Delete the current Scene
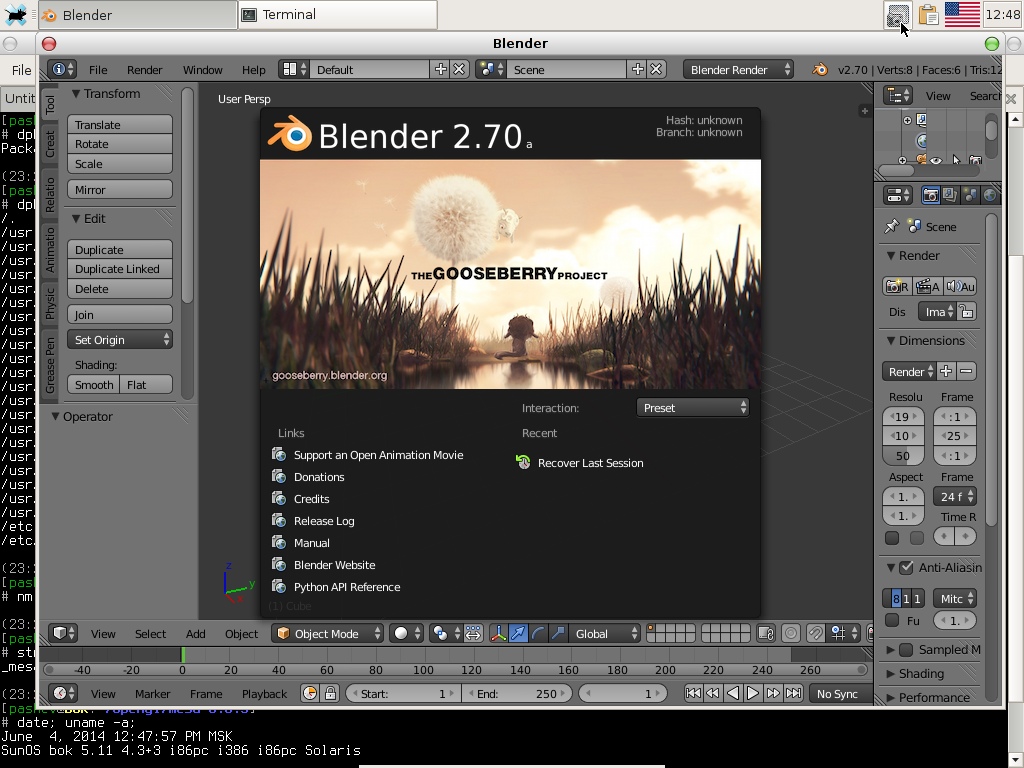Image resolution: width=1024 pixels, height=768 pixels. [x=656, y=69]
